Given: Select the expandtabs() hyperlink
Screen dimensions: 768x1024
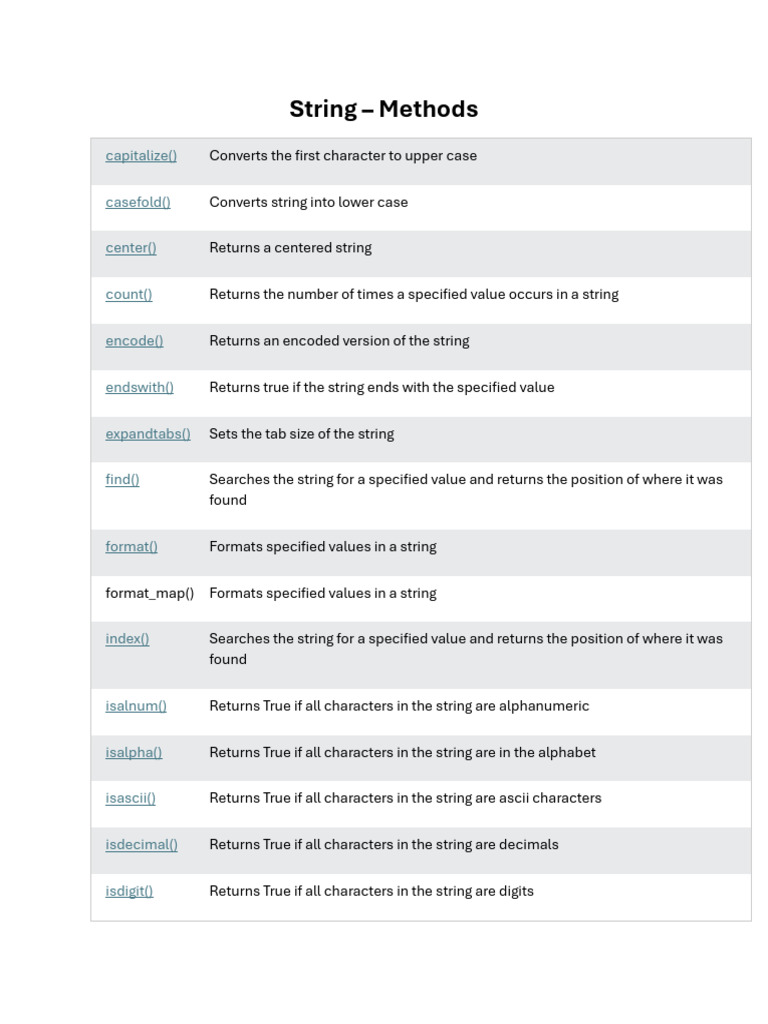Looking at the screenshot, I should pos(148,434).
